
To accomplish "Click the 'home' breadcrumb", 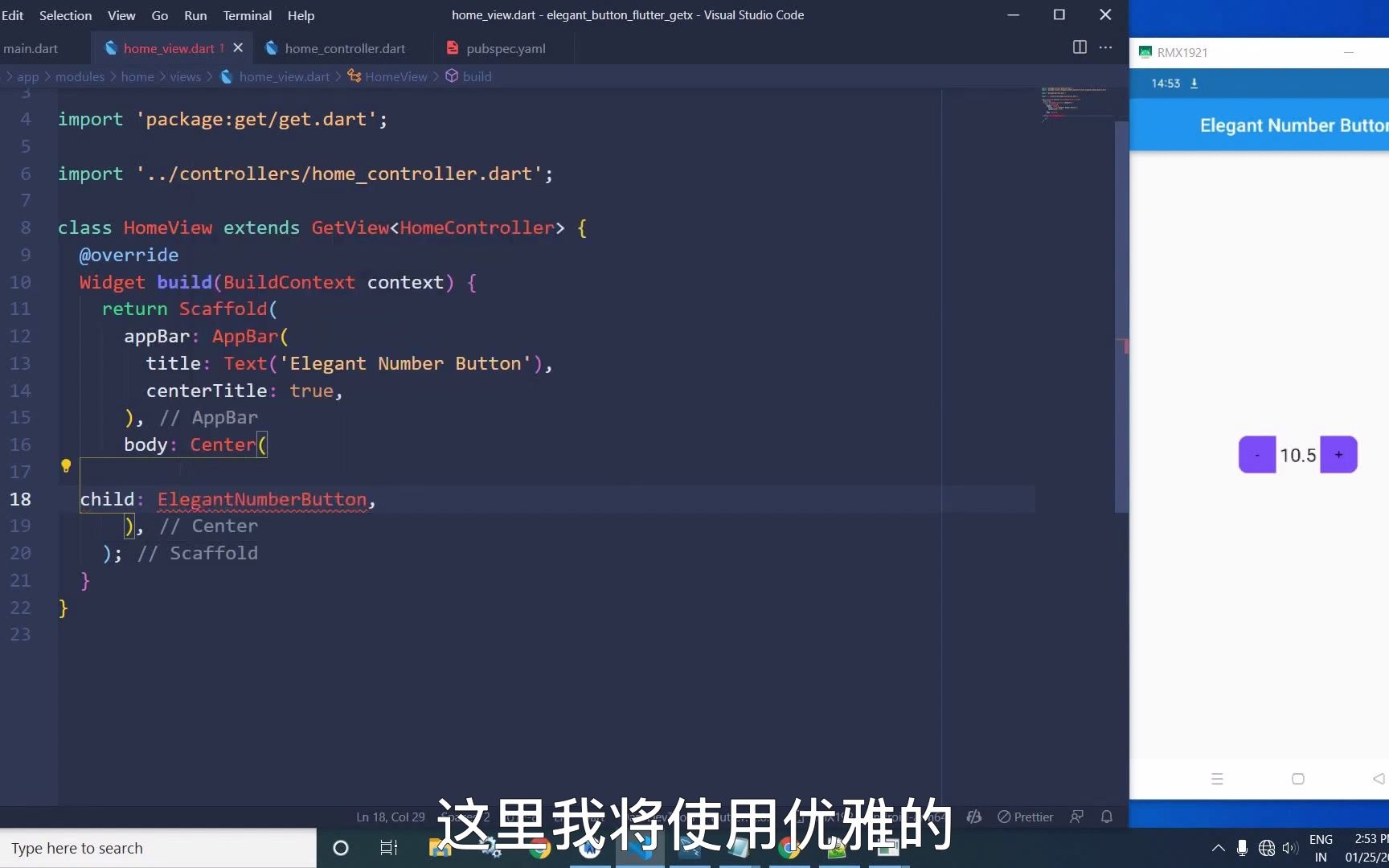I will click(x=137, y=76).
